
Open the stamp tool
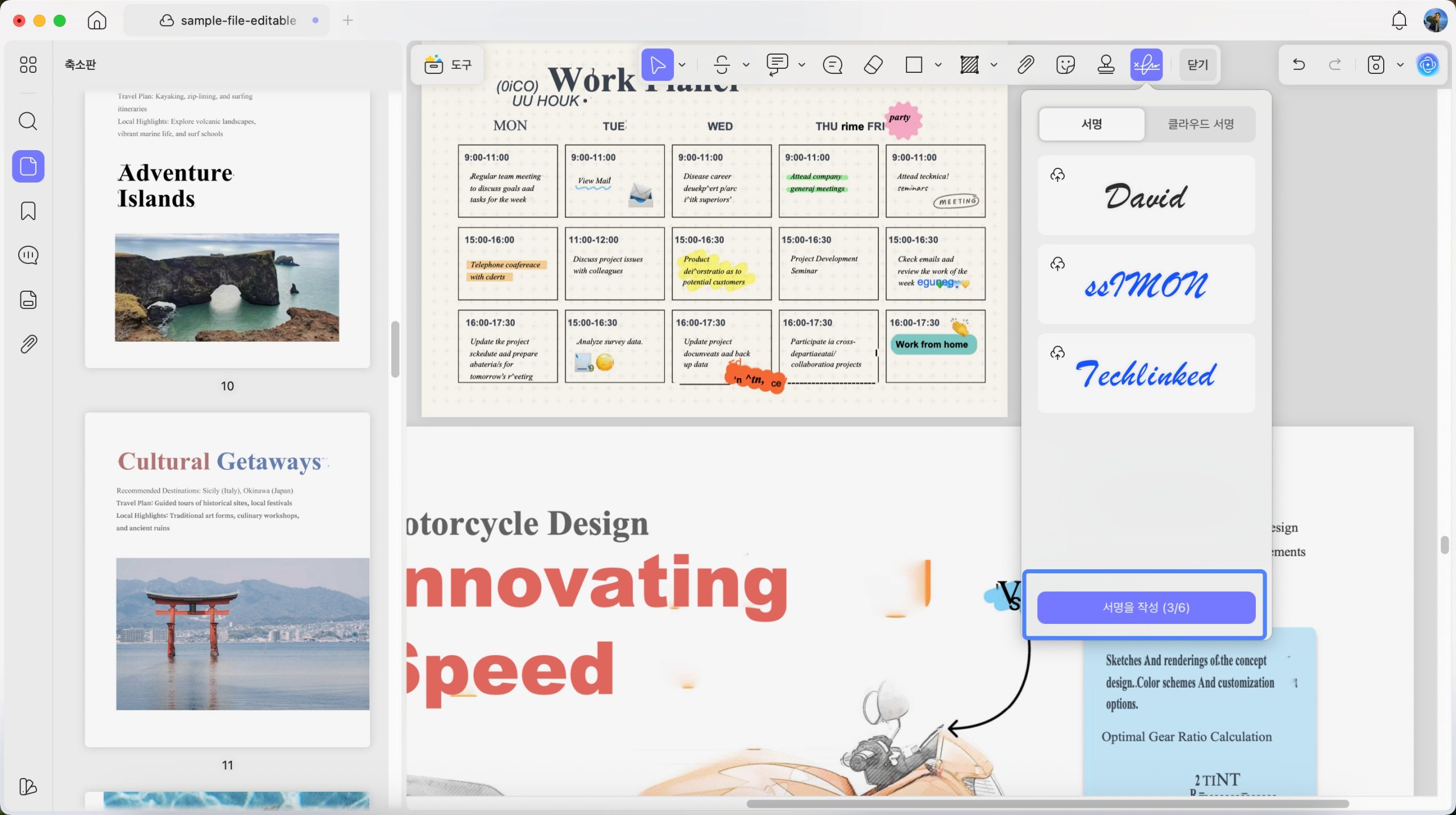tap(1106, 65)
